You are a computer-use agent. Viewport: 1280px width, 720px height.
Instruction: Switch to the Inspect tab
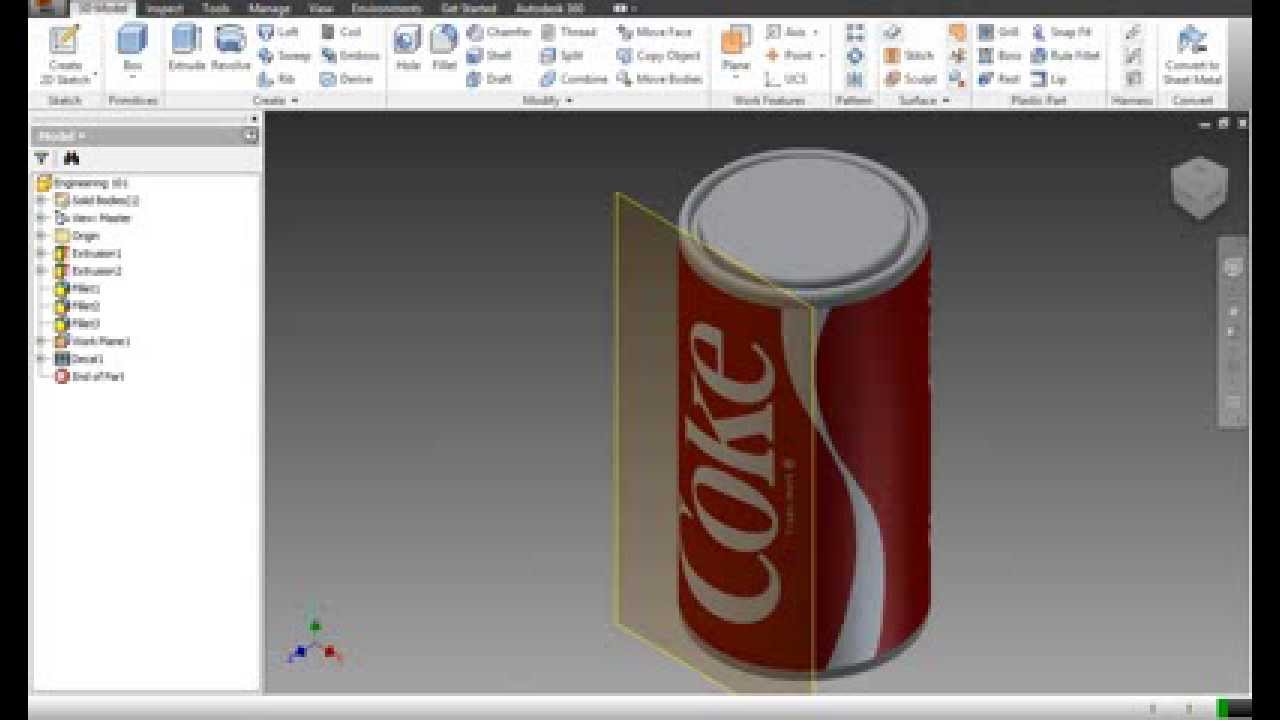[164, 8]
